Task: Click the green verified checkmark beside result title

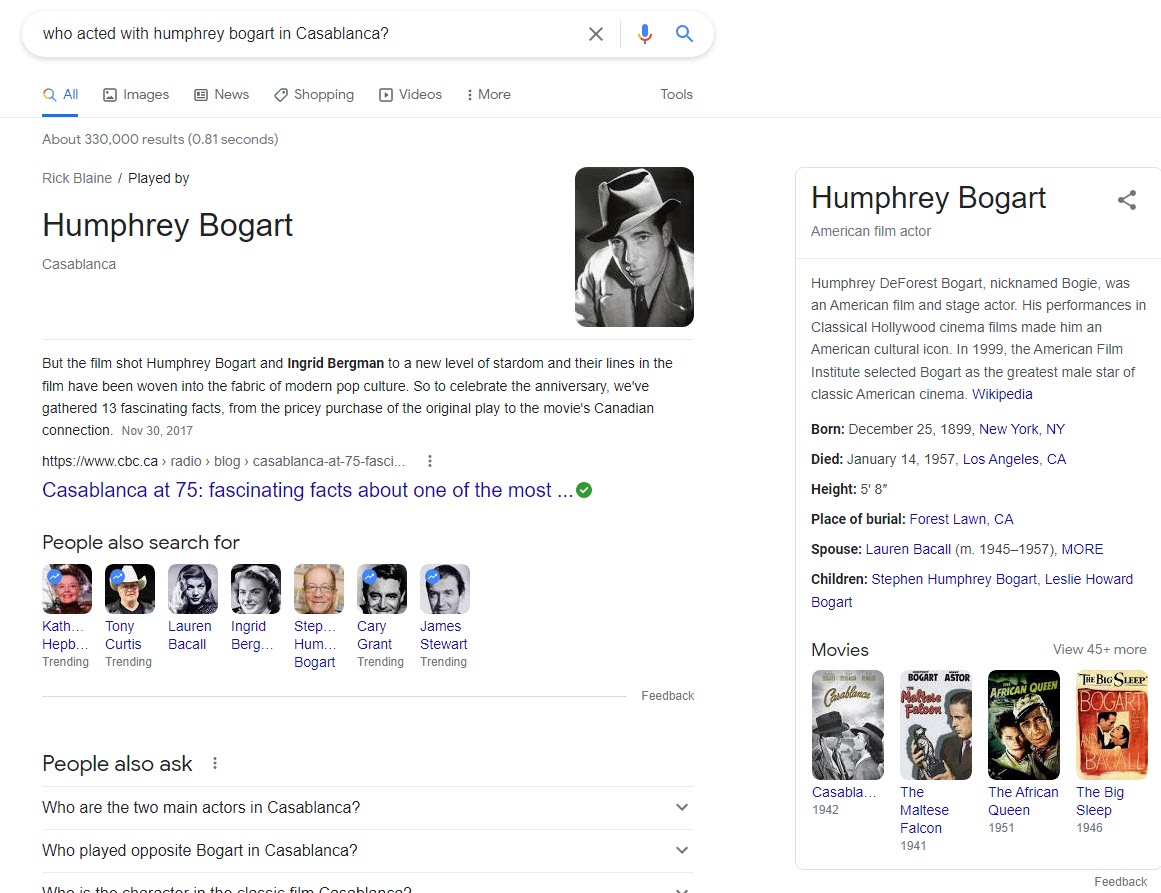Action: (584, 490)
